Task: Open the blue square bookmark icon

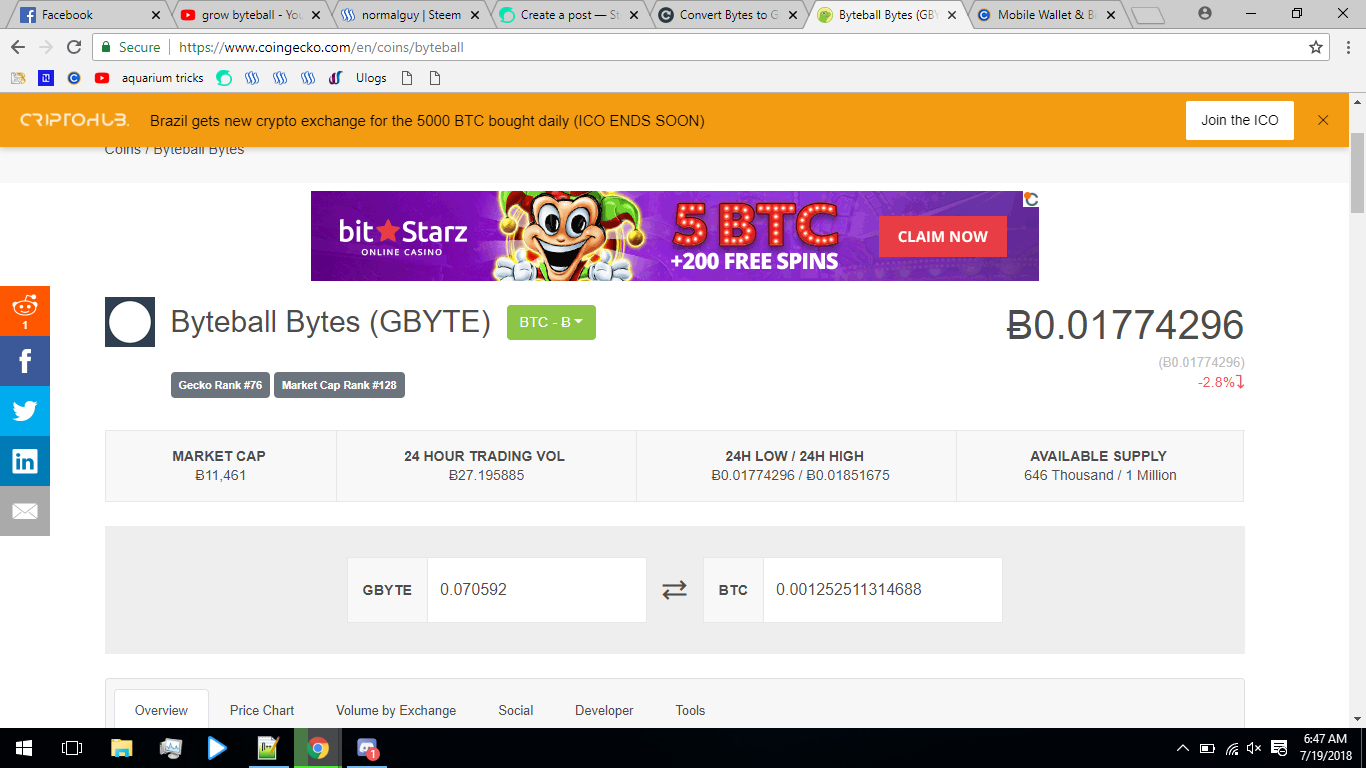Action: [x=46, y=78]
